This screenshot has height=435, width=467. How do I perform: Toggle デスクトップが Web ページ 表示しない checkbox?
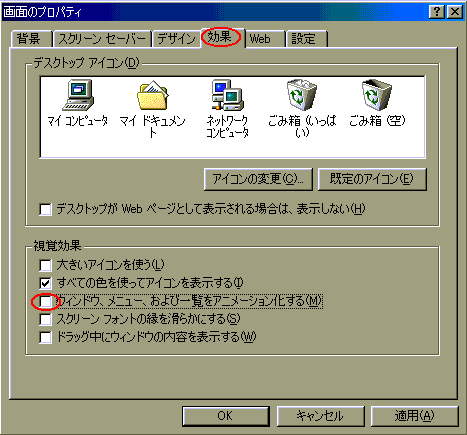45,210
